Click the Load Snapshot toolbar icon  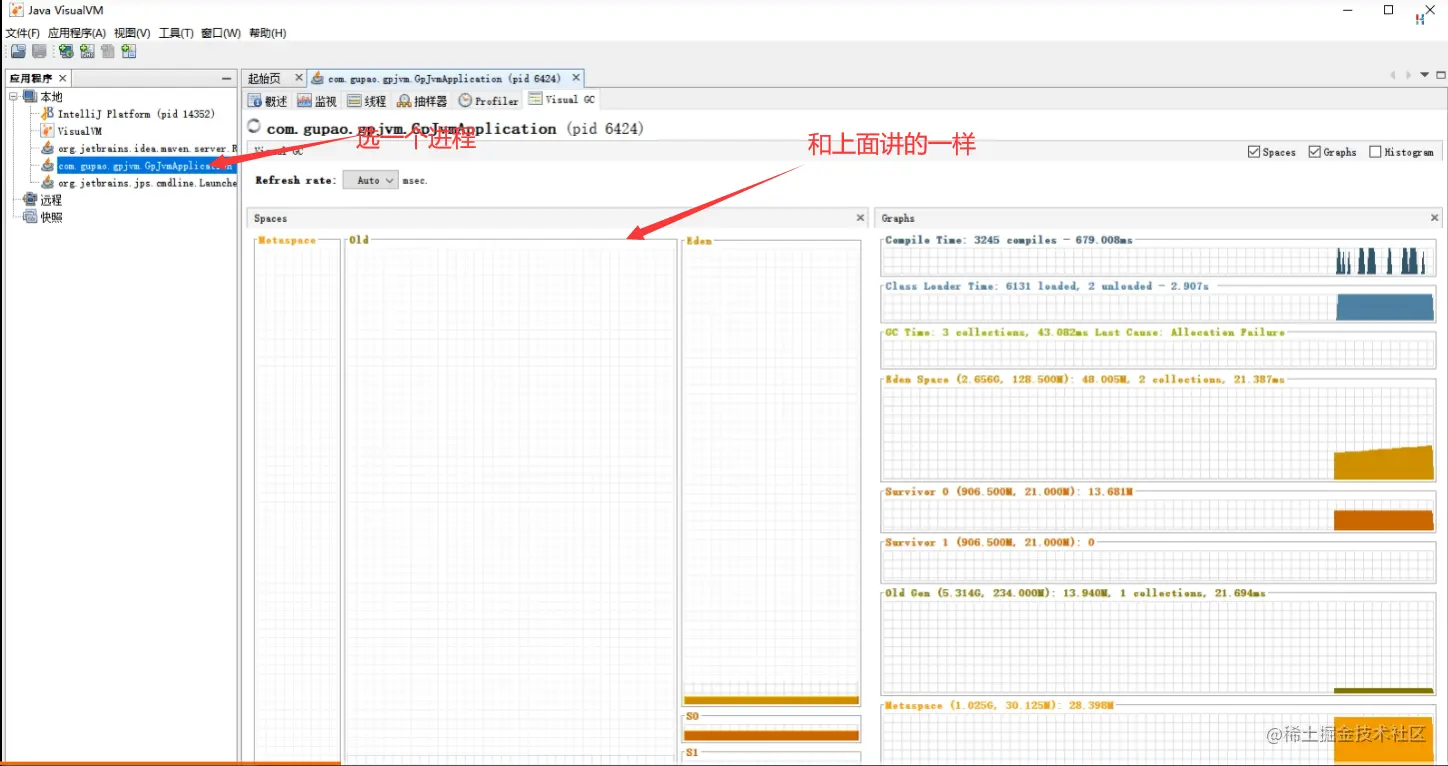click(18, 51)
